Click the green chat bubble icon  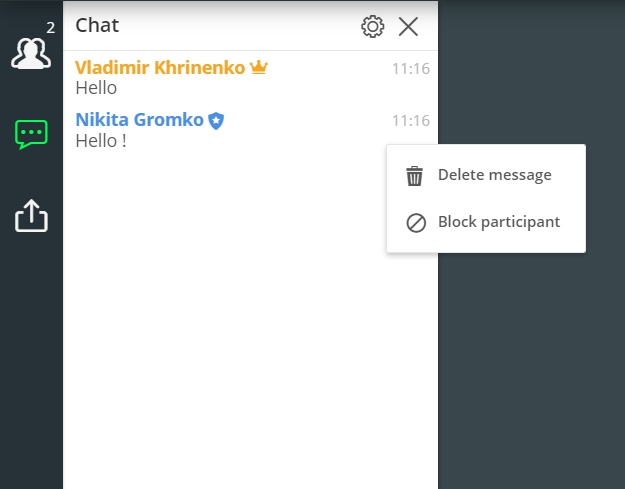(31, 134)
